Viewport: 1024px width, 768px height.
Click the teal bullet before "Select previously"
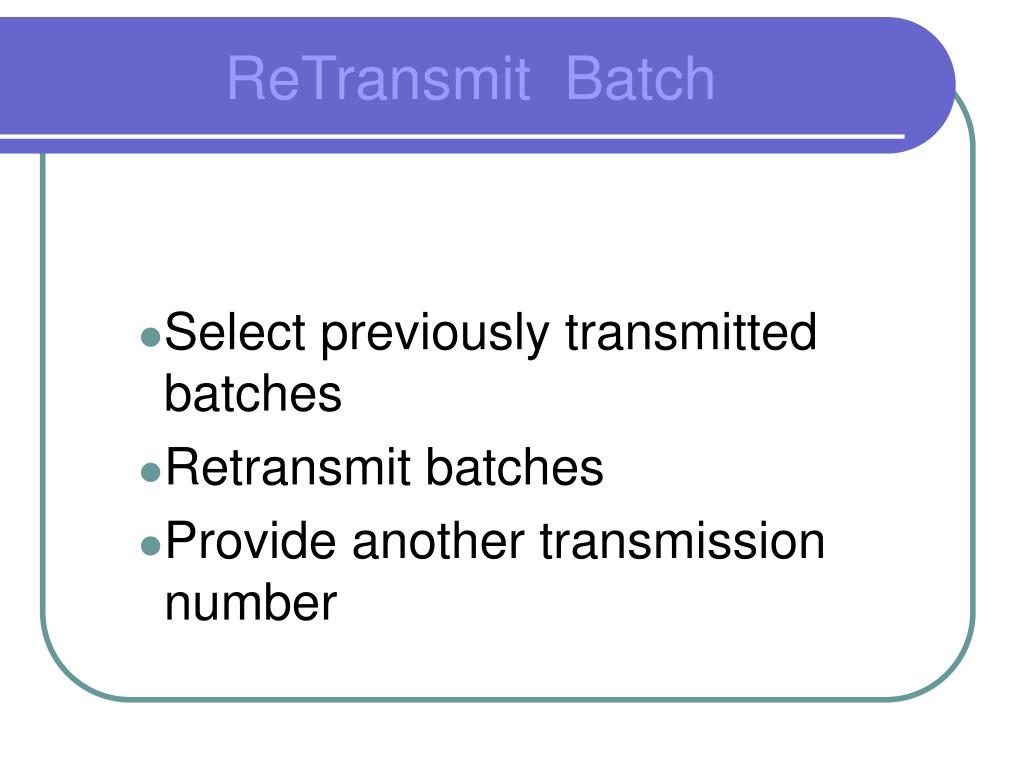pyautogui.click(x=151, y=337)
